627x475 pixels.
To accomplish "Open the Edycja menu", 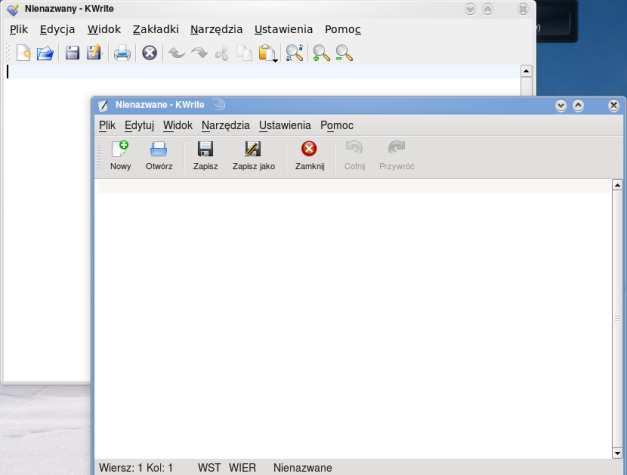I will (x=57, y=29).
